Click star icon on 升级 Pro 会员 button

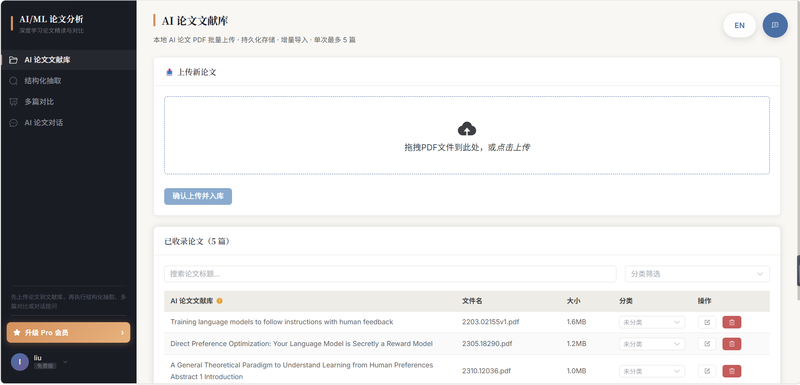(17, 332)
